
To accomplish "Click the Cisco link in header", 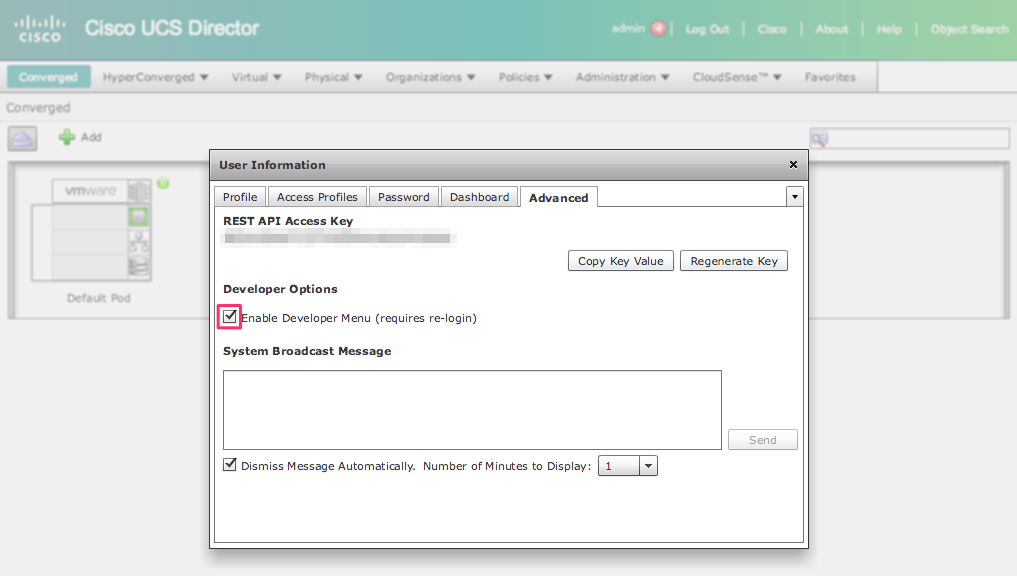I will [772, 29].
